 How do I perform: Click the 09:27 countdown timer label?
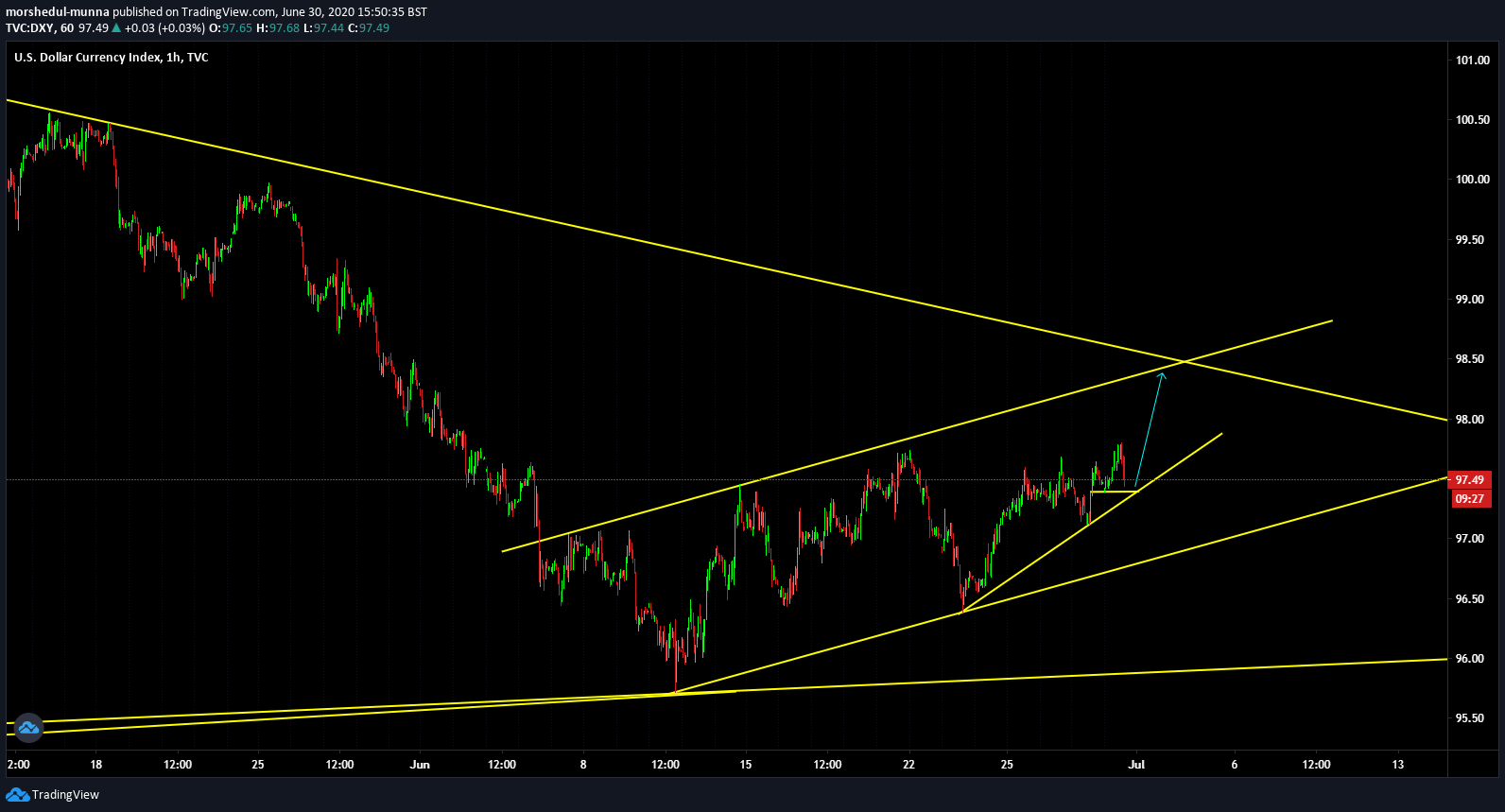[1470, 498]
